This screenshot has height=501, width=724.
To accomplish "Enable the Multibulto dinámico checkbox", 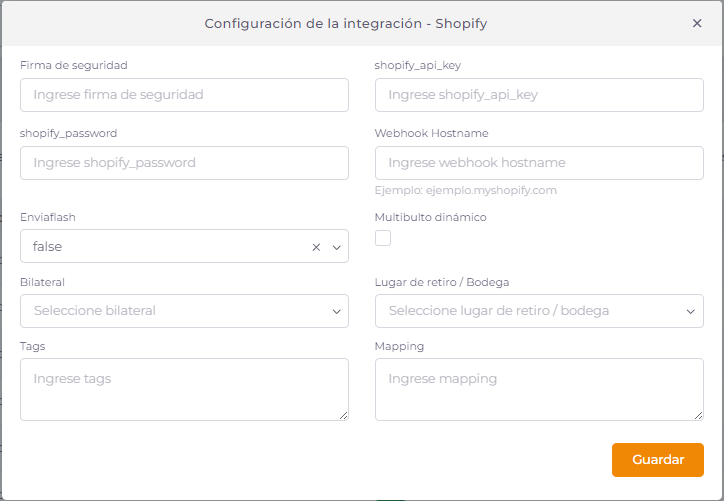I will coord(383,238).
